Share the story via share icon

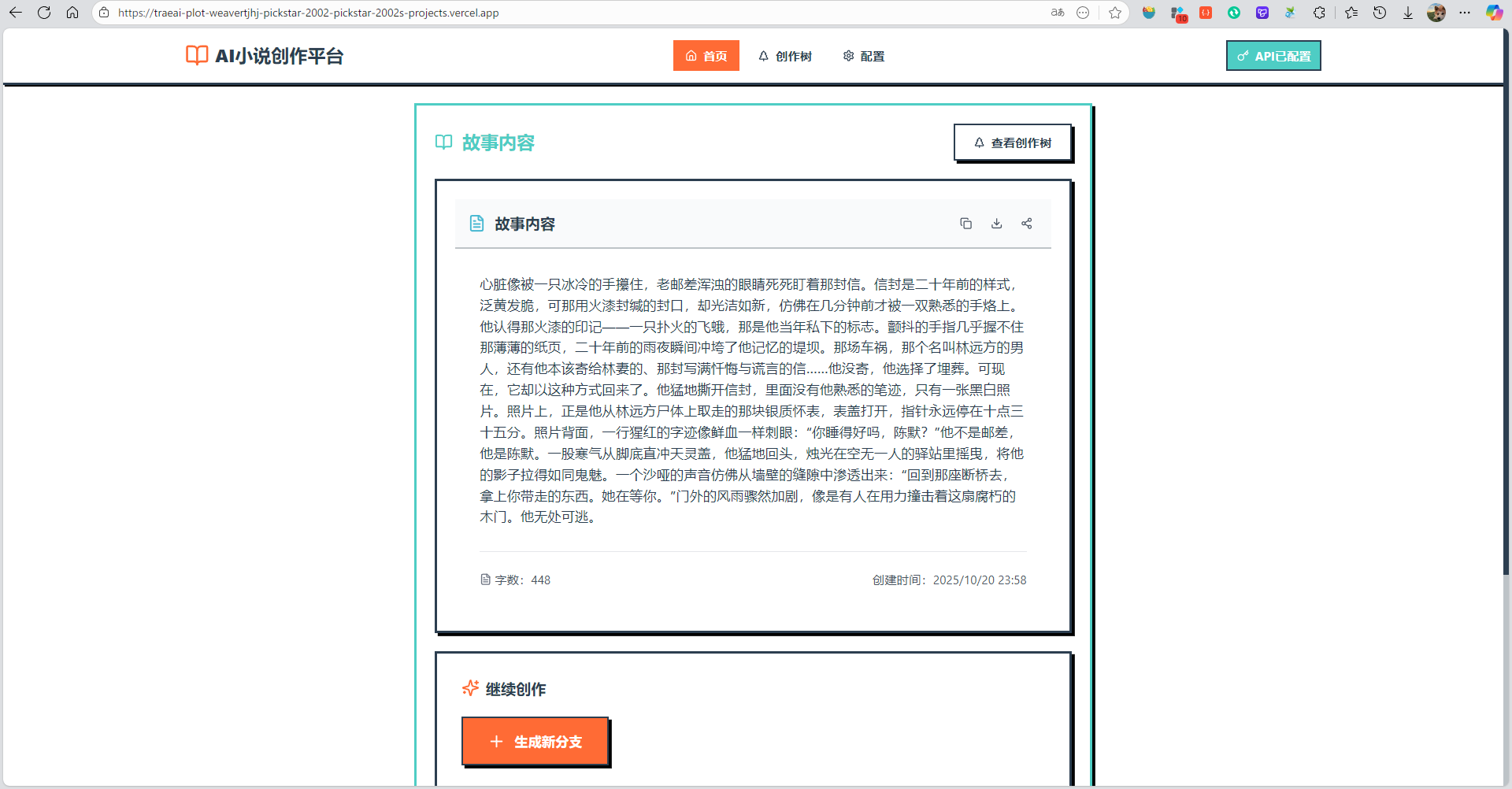point(1026,224)
